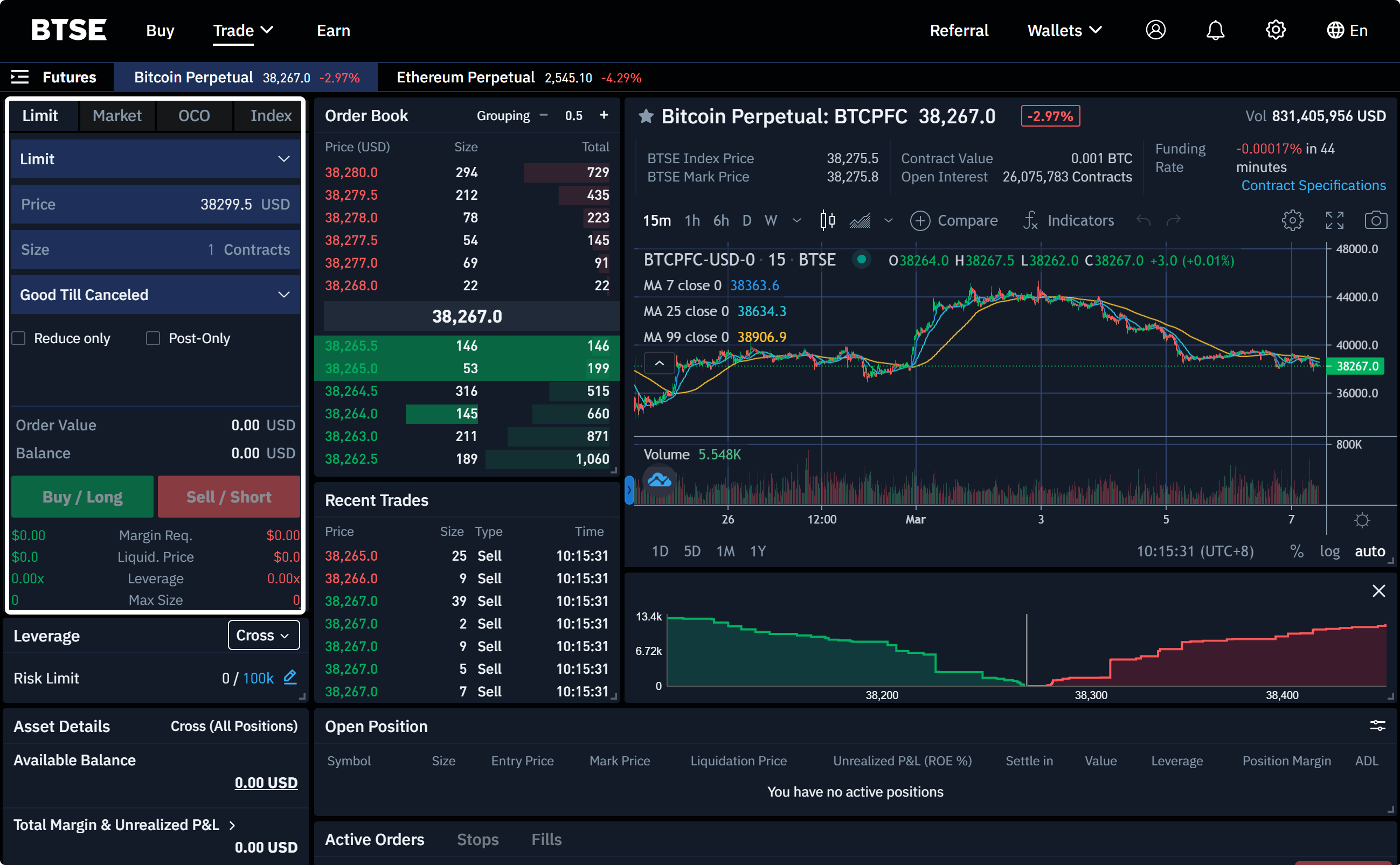Screen dimensions: 1400x865
Task: Open settings gear in top navigation
Action: pos(1275,30)
